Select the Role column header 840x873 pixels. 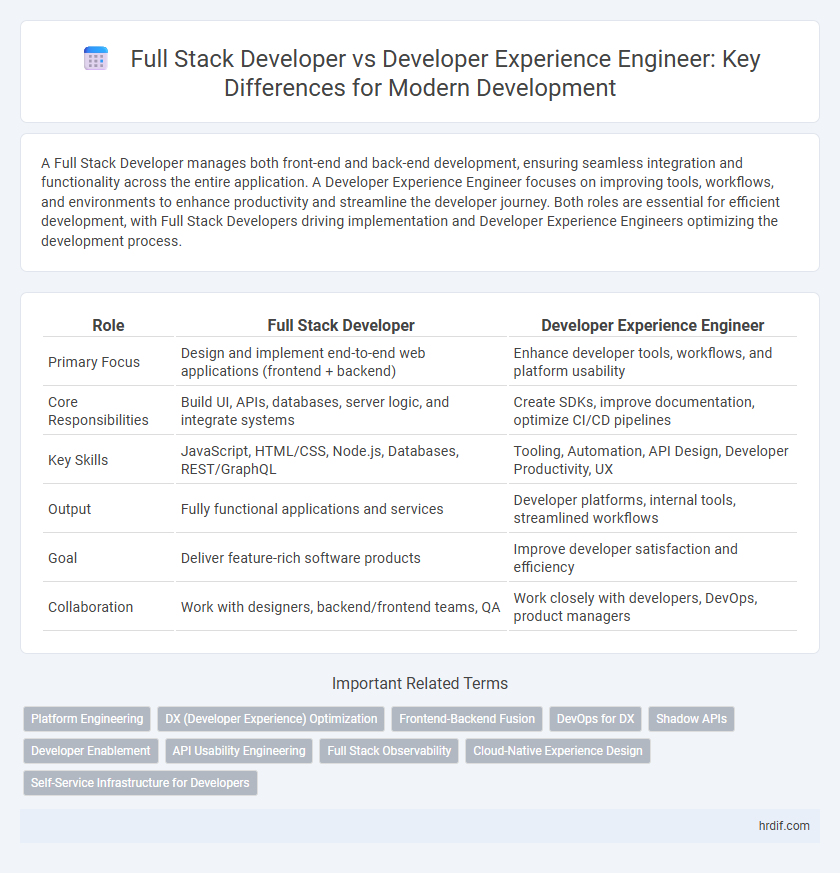[x=109, y=325]
